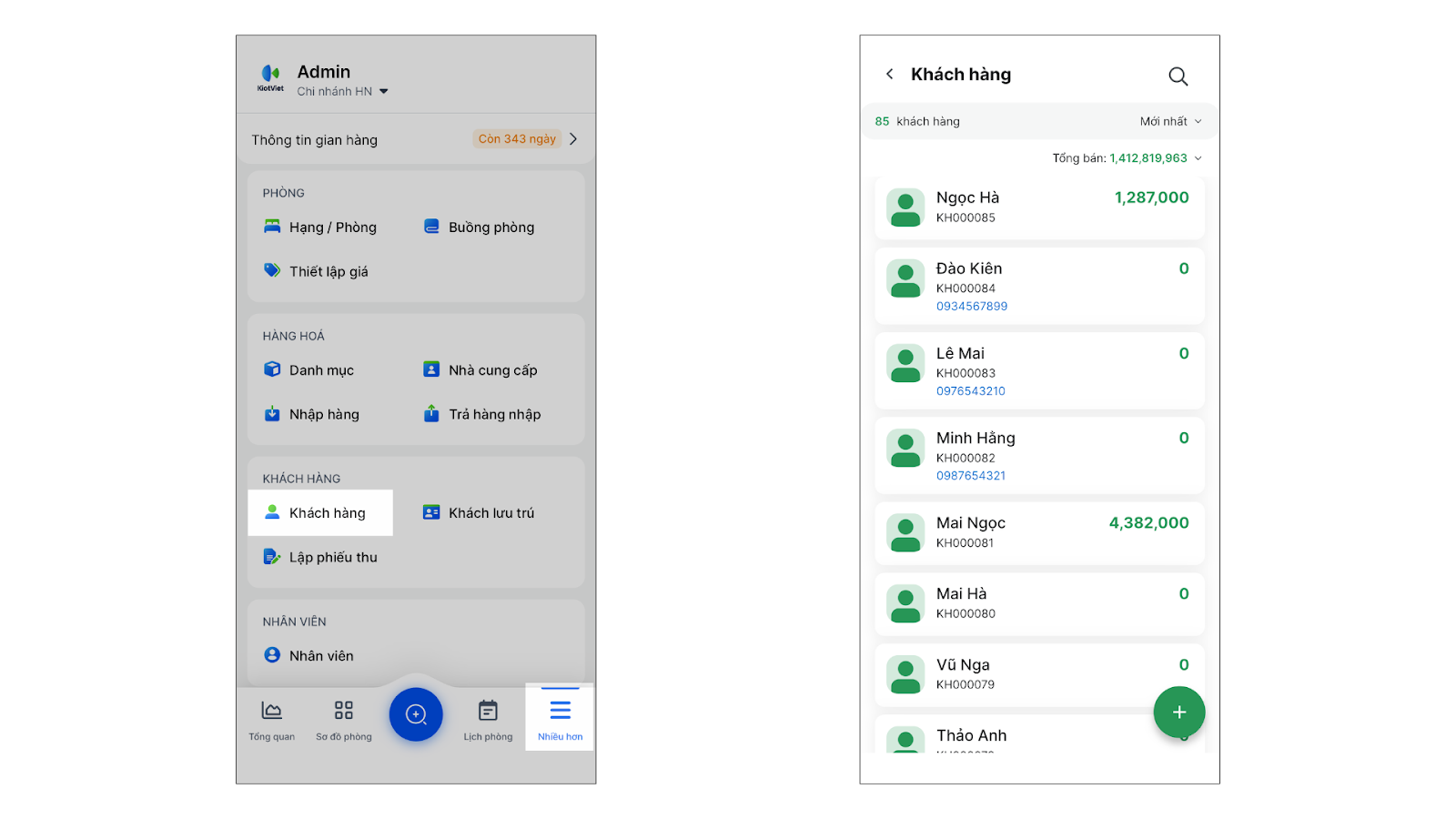Switch to the Tổng quan tab
Image resolution: width=1456 pixels, height=819 pixels.
(271, 720)
